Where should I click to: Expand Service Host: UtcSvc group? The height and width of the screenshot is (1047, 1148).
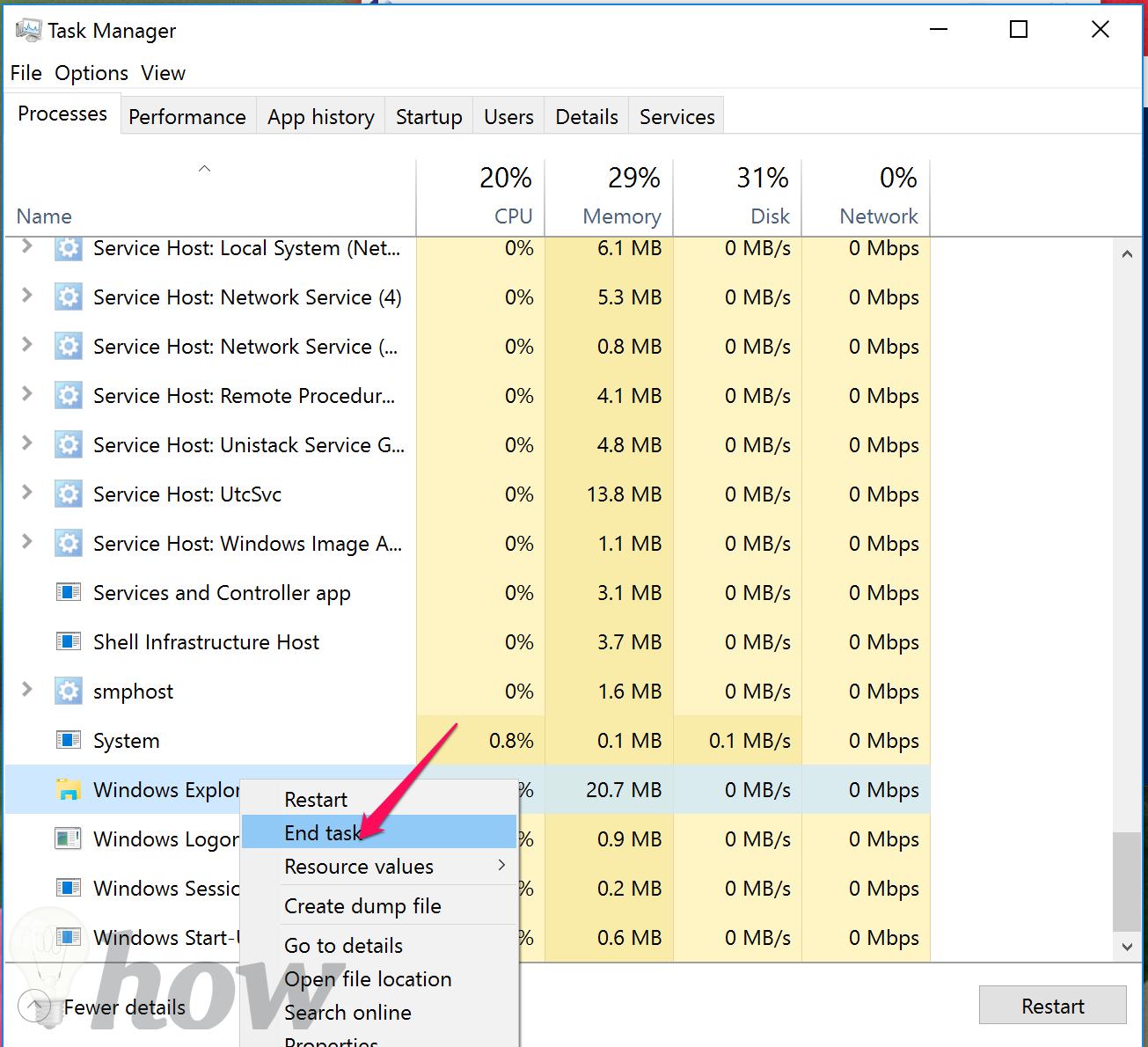point(27,493)
